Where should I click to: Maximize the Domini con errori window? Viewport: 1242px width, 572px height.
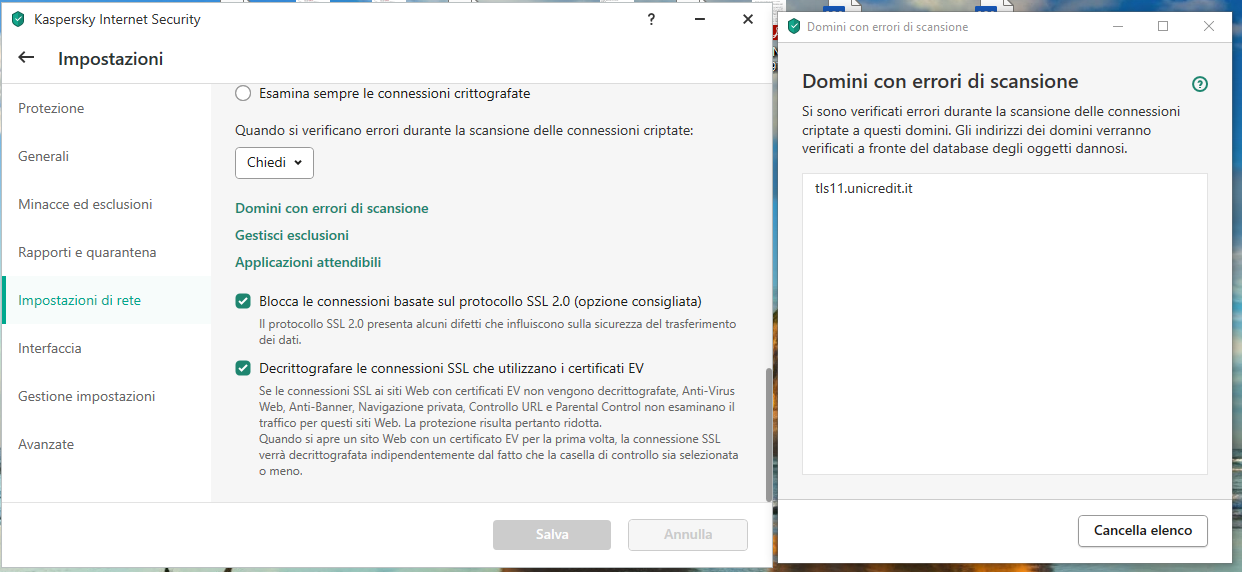[1163, 27]
